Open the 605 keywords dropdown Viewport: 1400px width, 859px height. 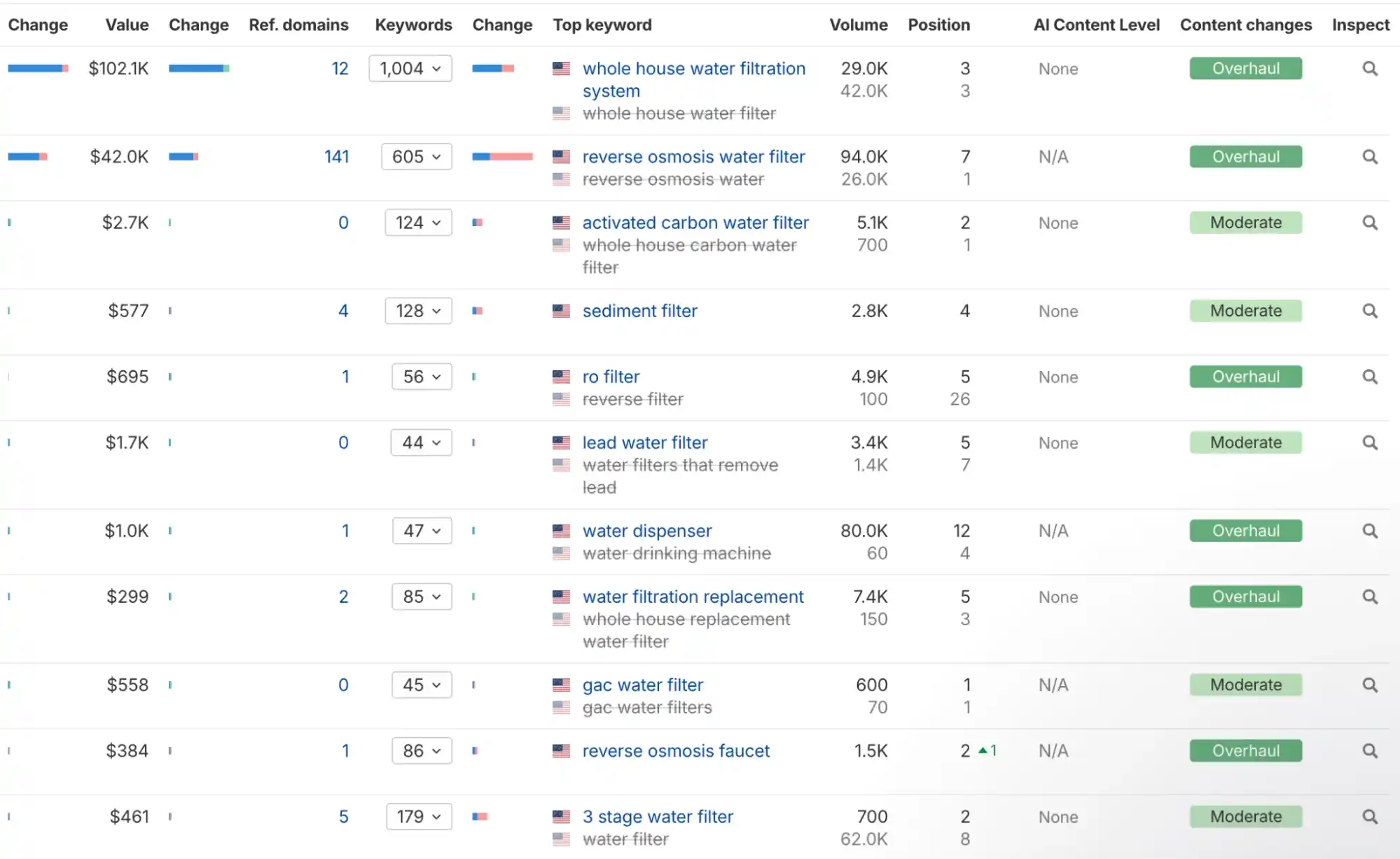click(x=417, y=157)
